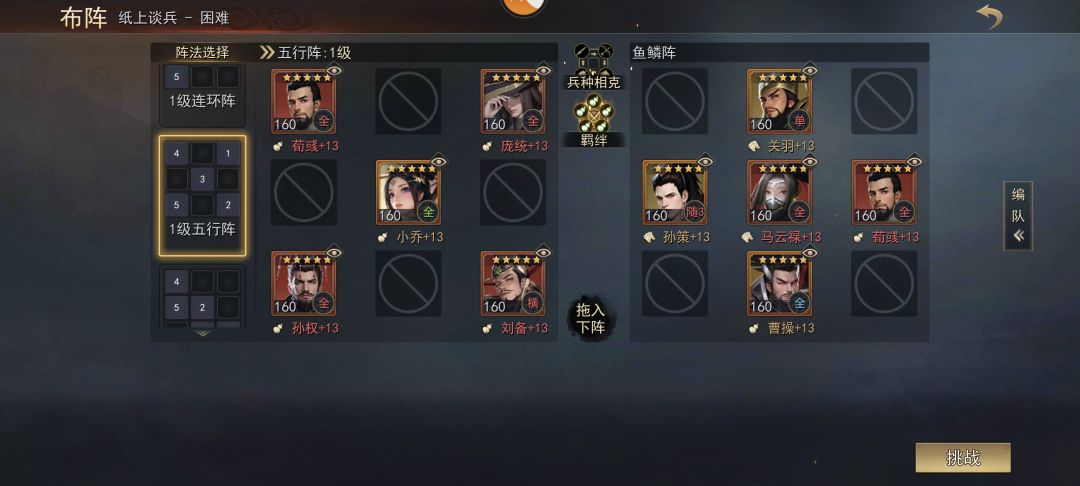Select enemy 曹操 portrait
Viewport: 1080px width, 486px height.
coord(780,284)
